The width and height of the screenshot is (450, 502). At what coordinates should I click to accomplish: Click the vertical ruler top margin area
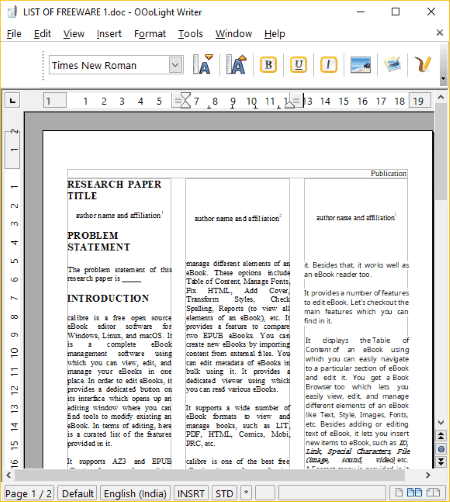tap(12, 149)
